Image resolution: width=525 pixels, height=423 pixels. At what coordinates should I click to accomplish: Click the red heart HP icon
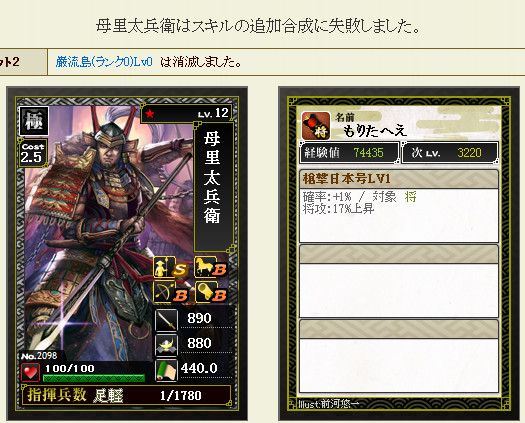pos(30,372)
